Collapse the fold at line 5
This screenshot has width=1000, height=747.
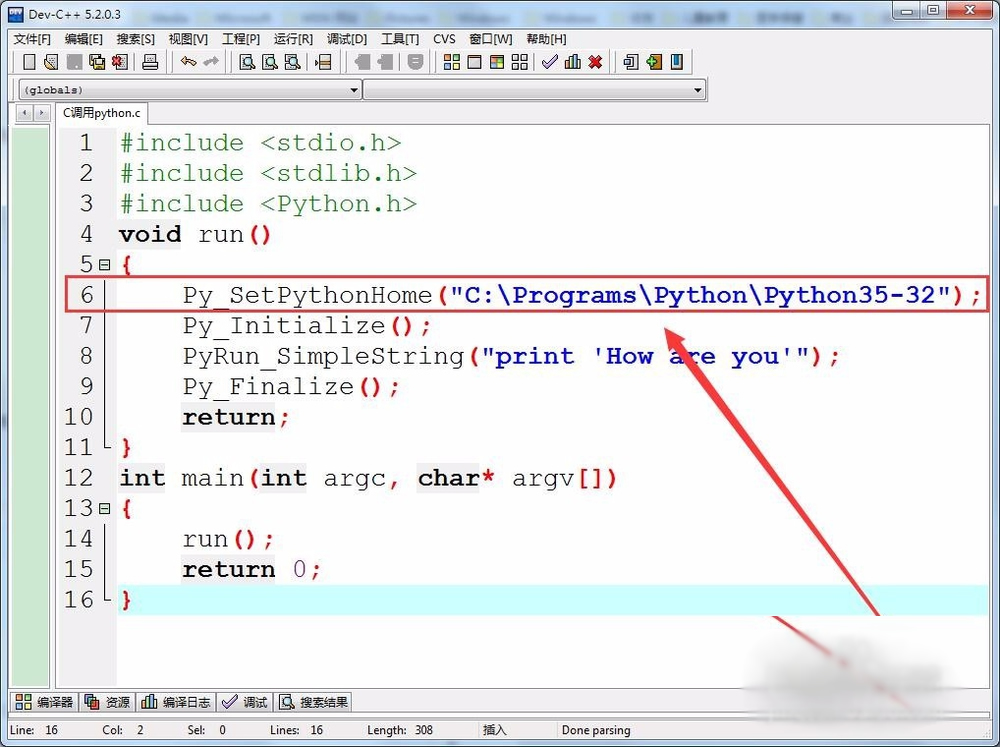click(105, 264)
